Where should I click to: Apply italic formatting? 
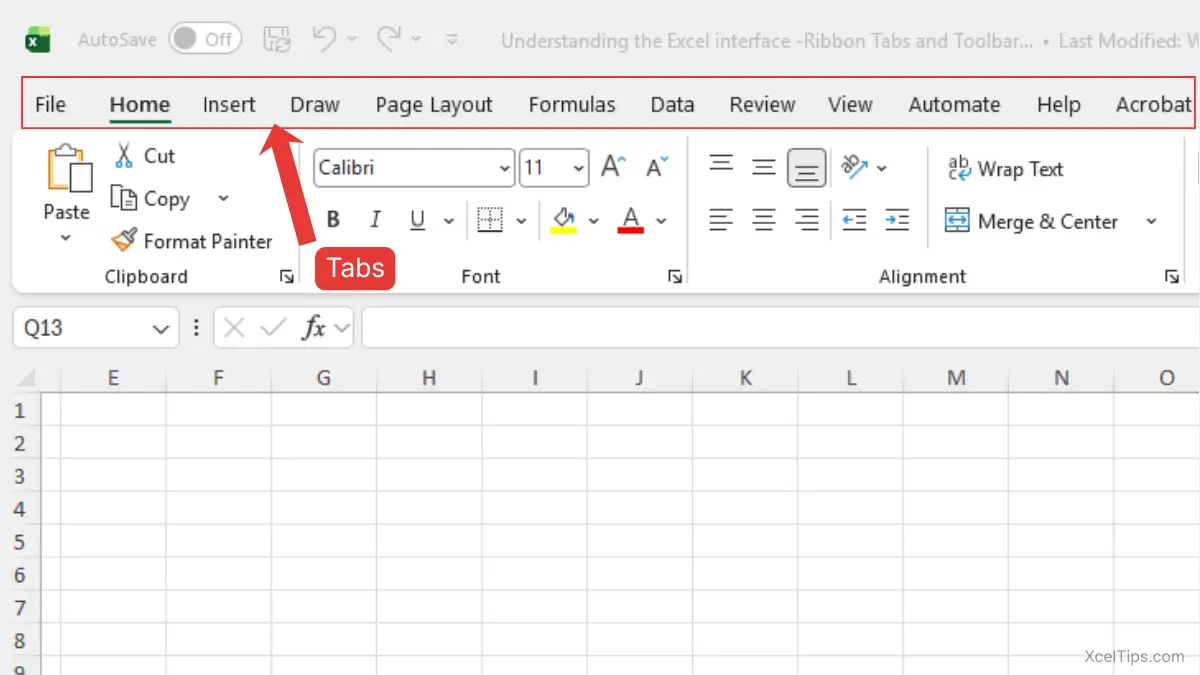(375, 219)
